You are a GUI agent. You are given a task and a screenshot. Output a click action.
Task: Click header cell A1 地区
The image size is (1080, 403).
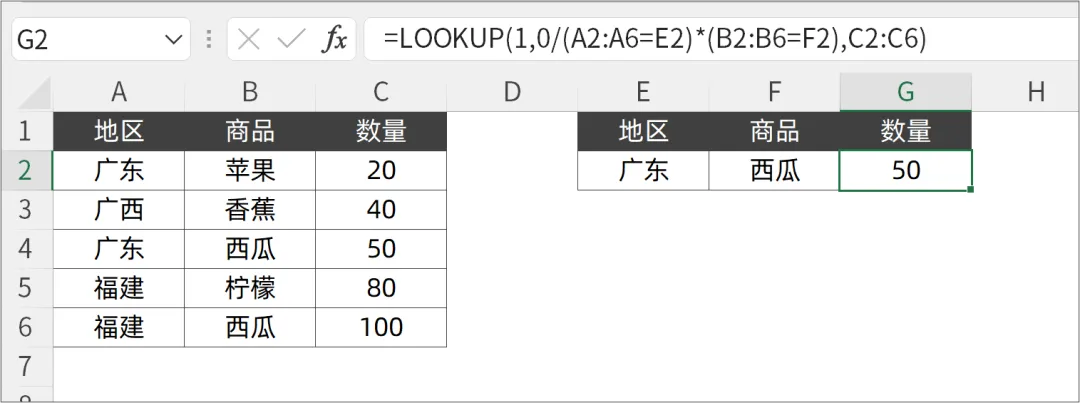119,131
